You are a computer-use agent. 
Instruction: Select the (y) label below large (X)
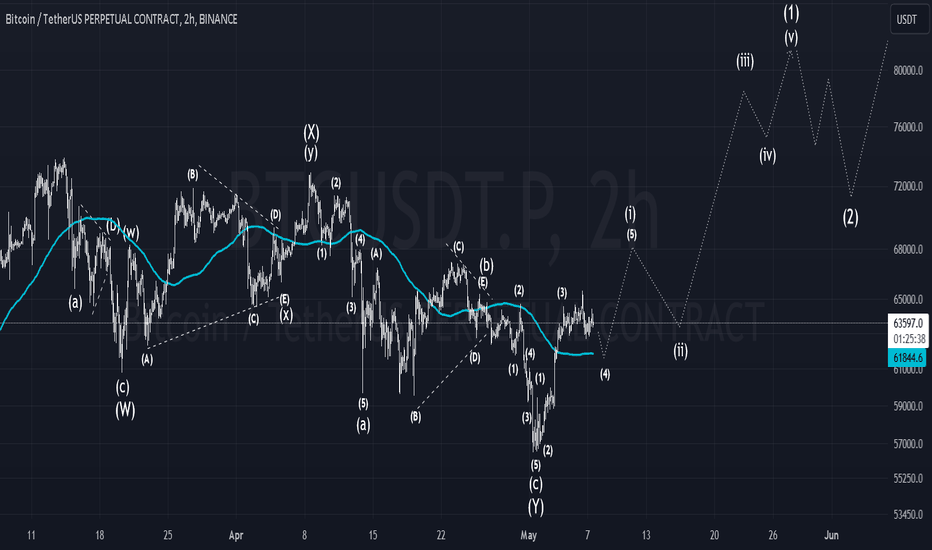tap(311, 152)
